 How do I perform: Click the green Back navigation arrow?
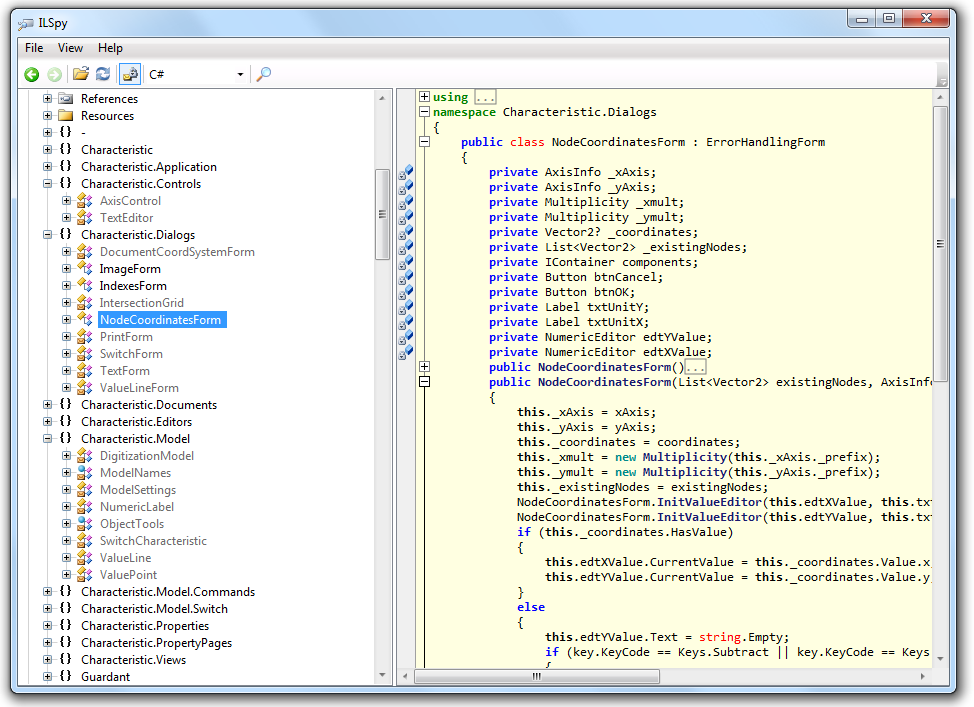(32, 75)
